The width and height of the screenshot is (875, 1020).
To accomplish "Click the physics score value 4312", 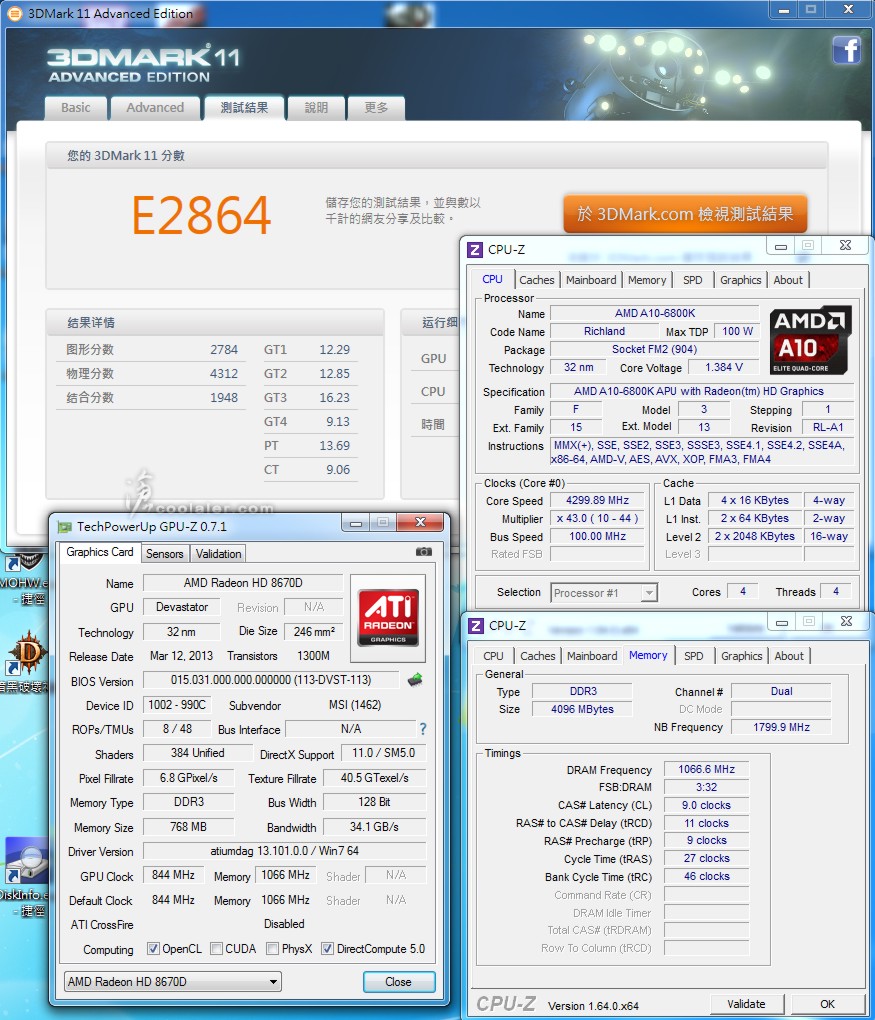I will (224, 373).
